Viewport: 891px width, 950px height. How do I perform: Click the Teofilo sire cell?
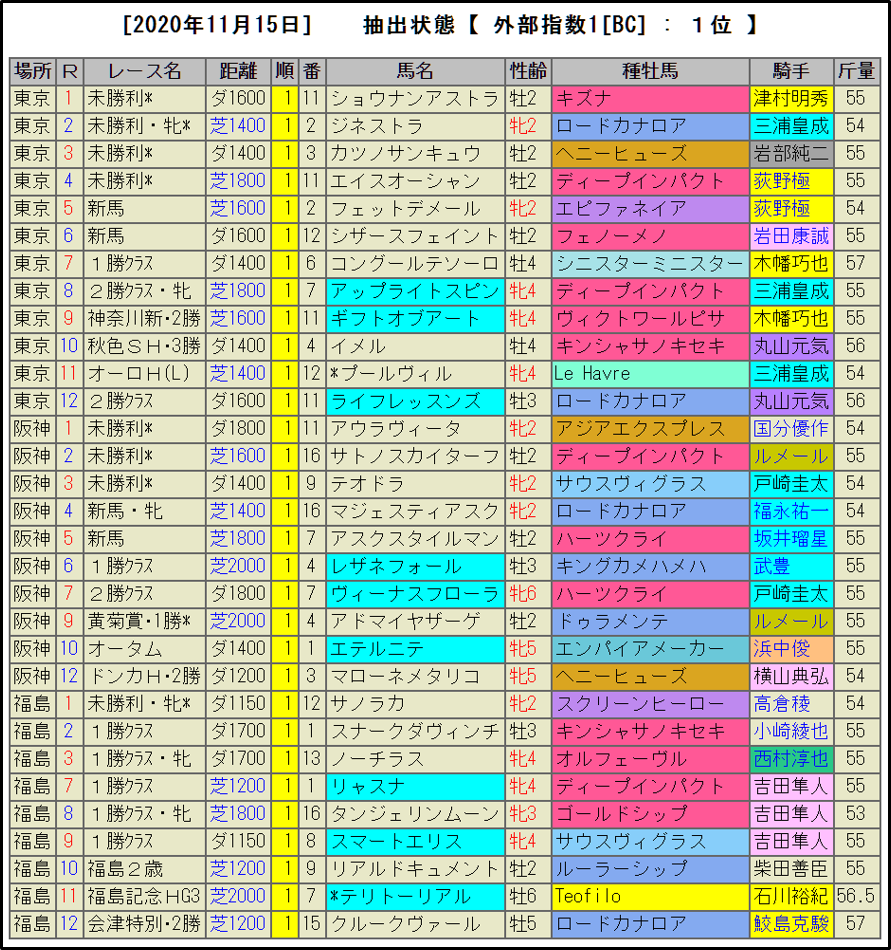[x=650, y=896]
